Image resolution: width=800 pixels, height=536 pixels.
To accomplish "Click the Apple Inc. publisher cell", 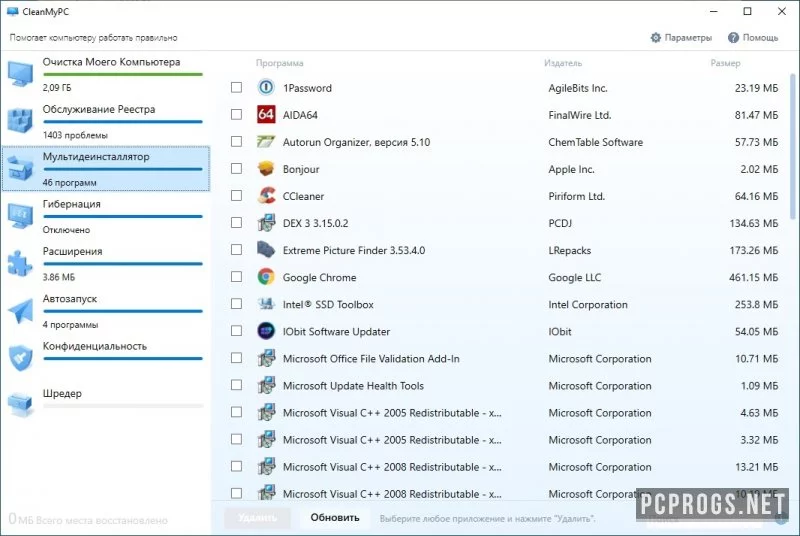I will 571,169.
